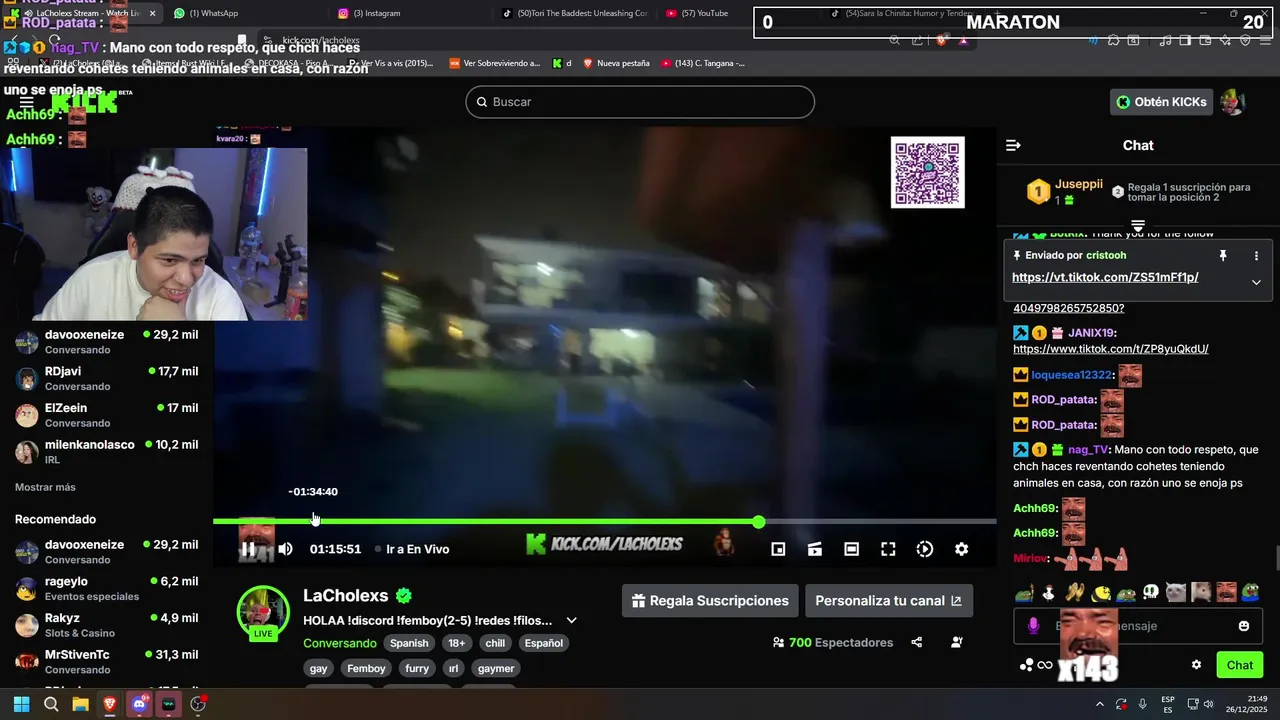Viewport: 1280px width, 720px height.
Task: Toggle theater mode icon in player
Action: 851,549
